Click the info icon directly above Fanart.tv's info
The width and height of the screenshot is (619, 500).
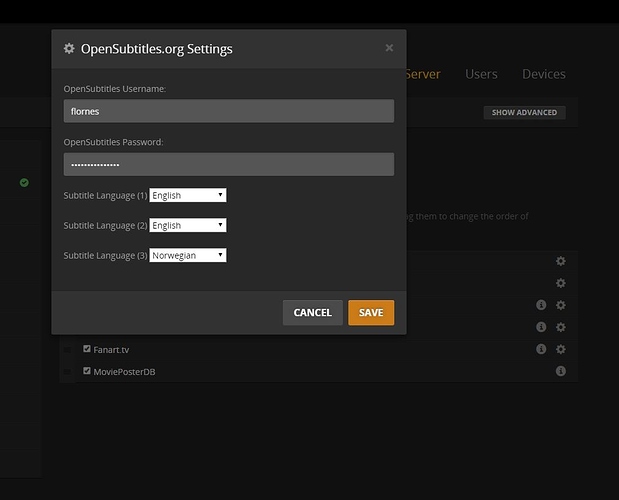click(x=541, y=327)
